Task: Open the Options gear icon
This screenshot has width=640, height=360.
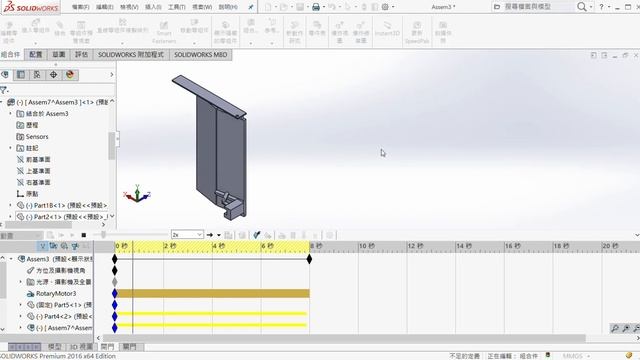Action: pos(385,7)
